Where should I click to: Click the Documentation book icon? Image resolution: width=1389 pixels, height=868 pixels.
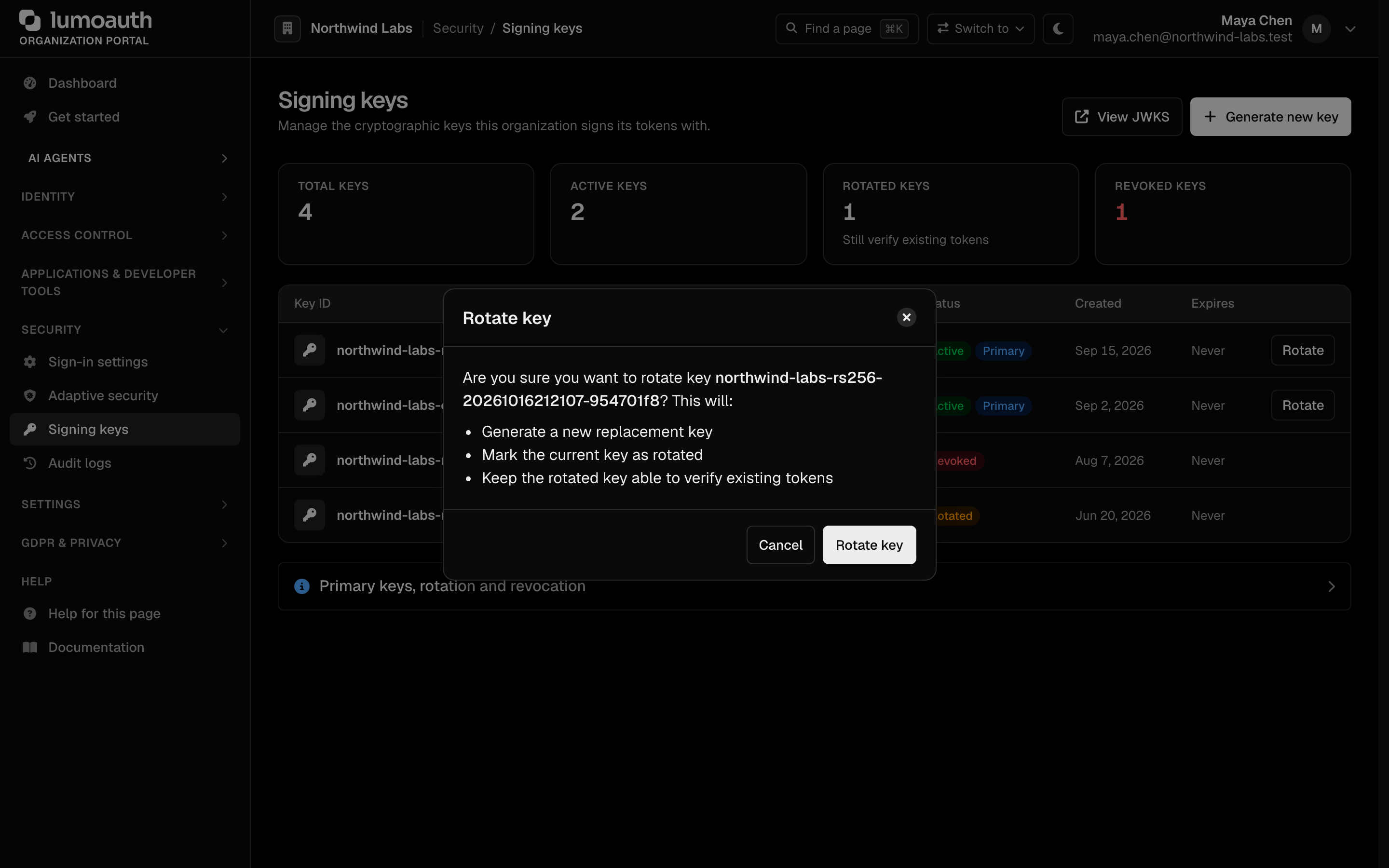pos(30,648)
